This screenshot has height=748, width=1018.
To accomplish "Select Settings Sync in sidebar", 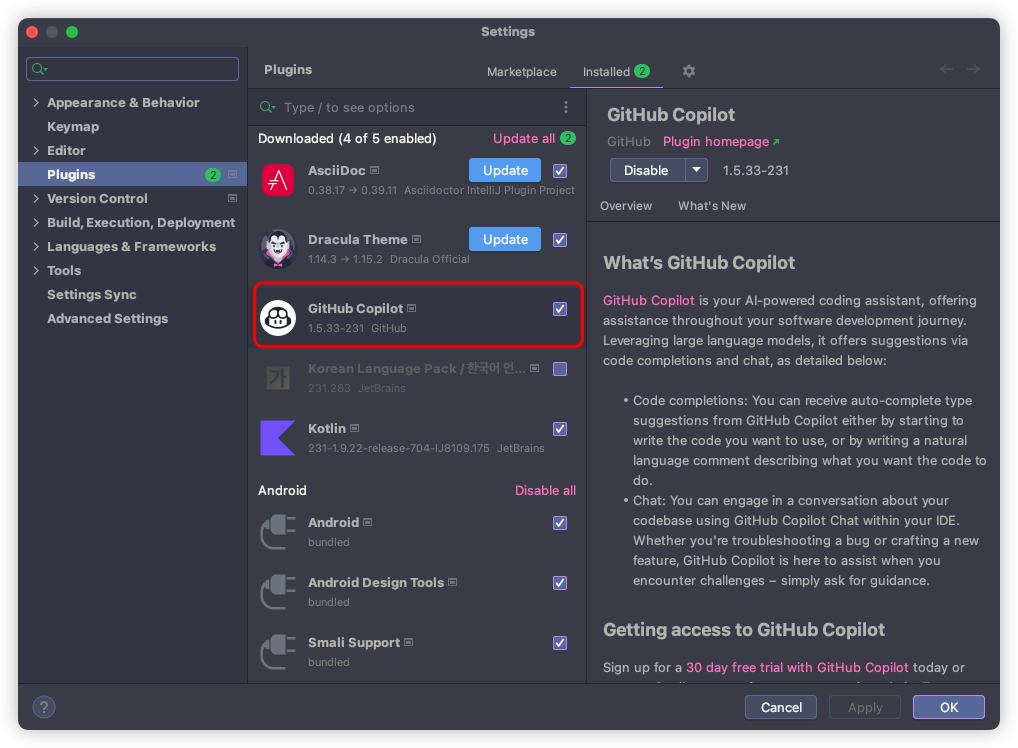I will 92,295.
